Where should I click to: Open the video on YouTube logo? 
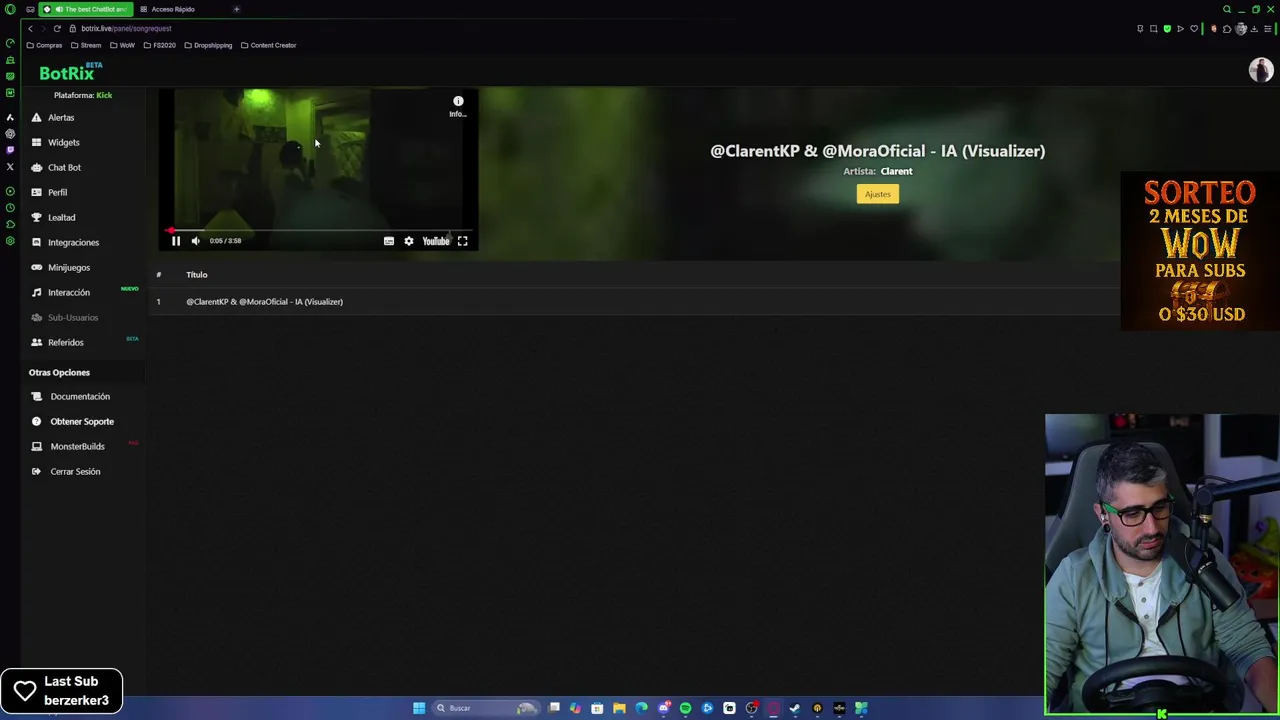[x=436, y=241]
